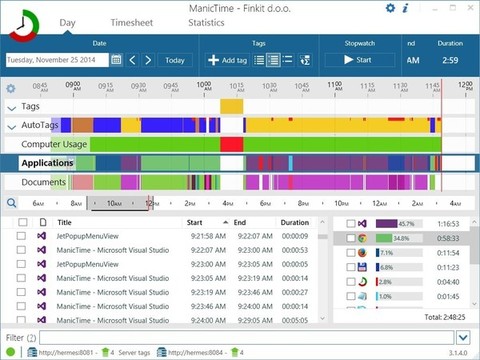Click the Today button

tap(175, 60)
